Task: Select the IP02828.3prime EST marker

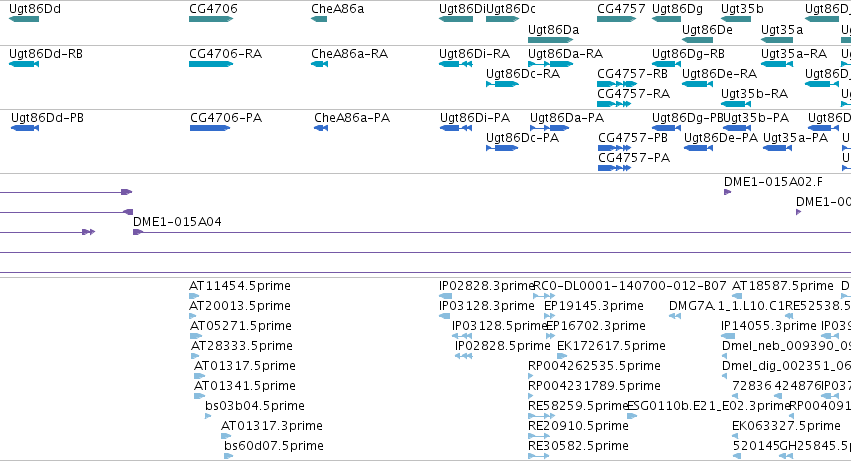Action: tap(445, 296)
